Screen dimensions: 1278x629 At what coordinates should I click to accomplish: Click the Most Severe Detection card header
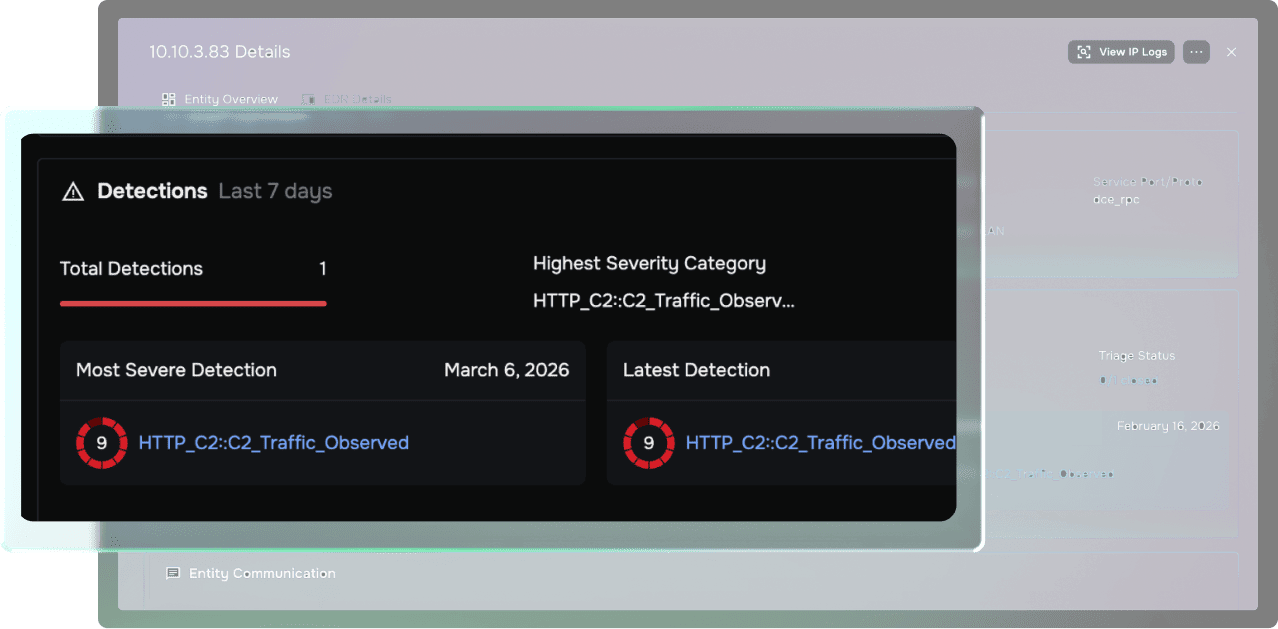coord(322,371)
